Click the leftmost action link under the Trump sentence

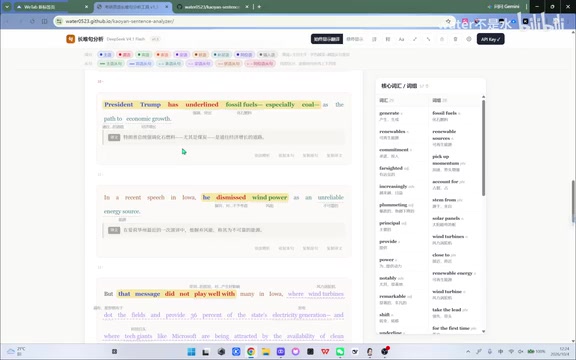point(262,155)
